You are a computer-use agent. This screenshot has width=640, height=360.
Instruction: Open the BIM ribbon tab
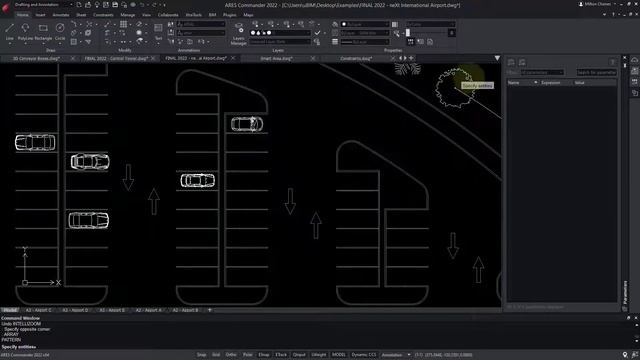click(x=212, y=15)
